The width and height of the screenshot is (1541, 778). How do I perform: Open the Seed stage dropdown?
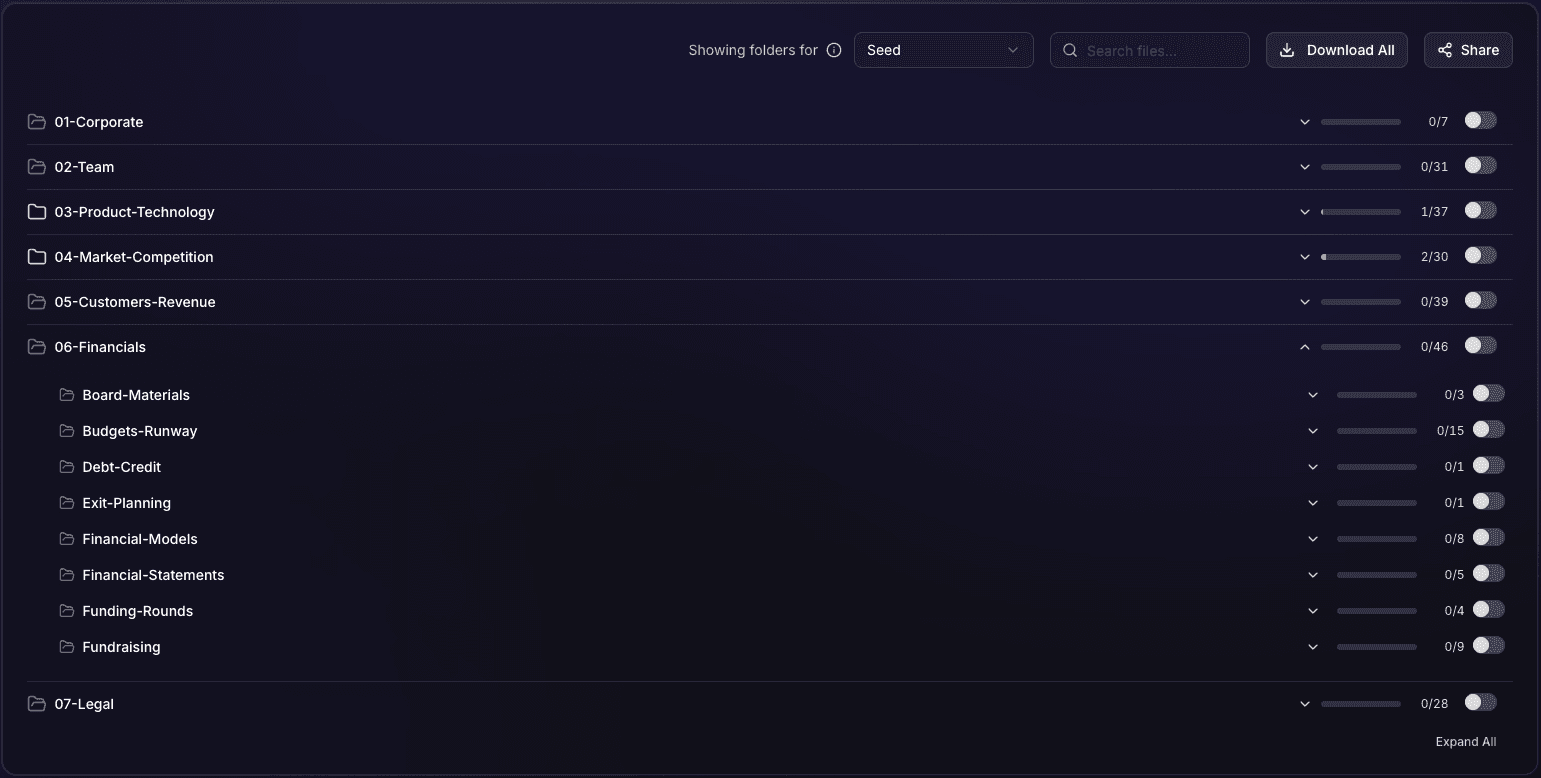coord(943,50)
